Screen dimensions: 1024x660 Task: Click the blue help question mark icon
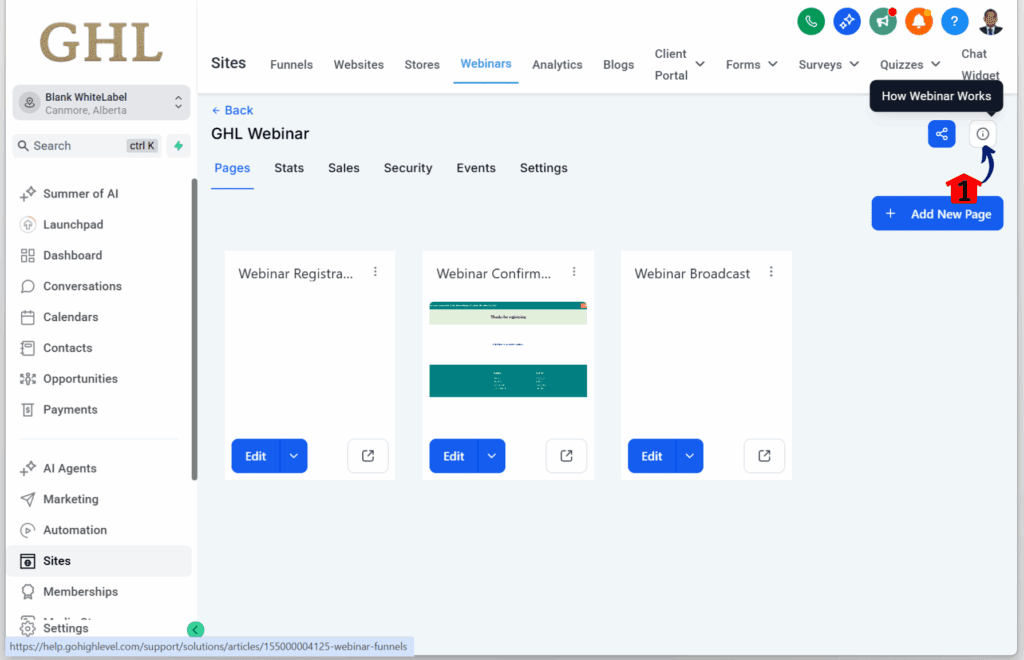point(954,22)
